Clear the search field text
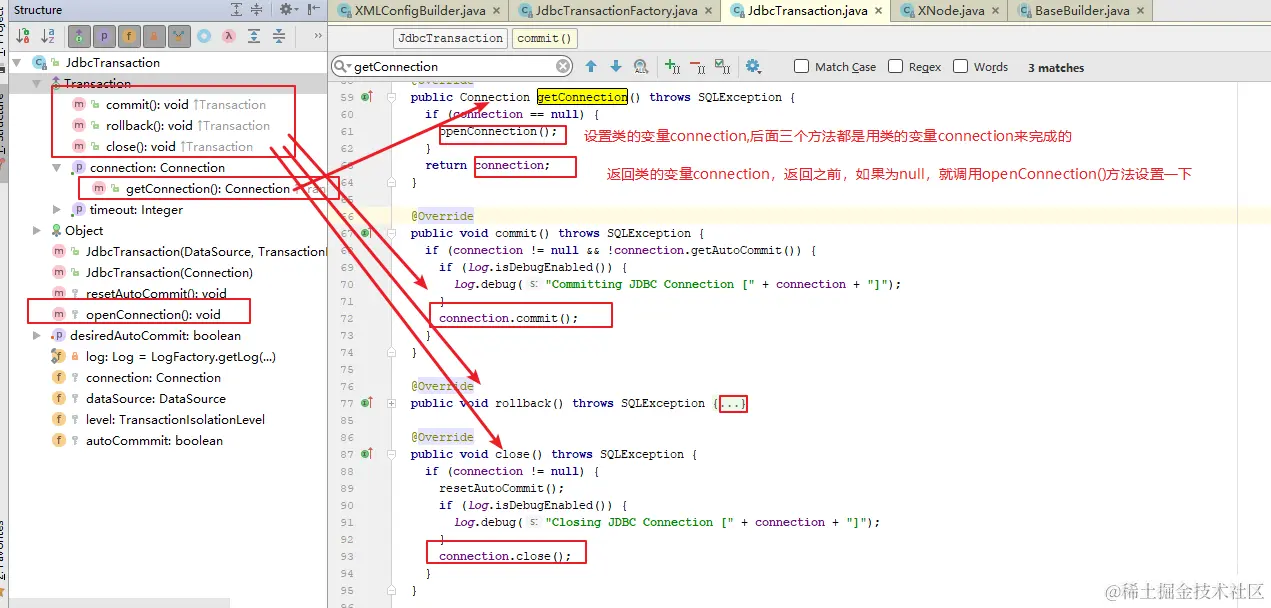This screenshot has width=1271, height=608. (x=563, y=67)
